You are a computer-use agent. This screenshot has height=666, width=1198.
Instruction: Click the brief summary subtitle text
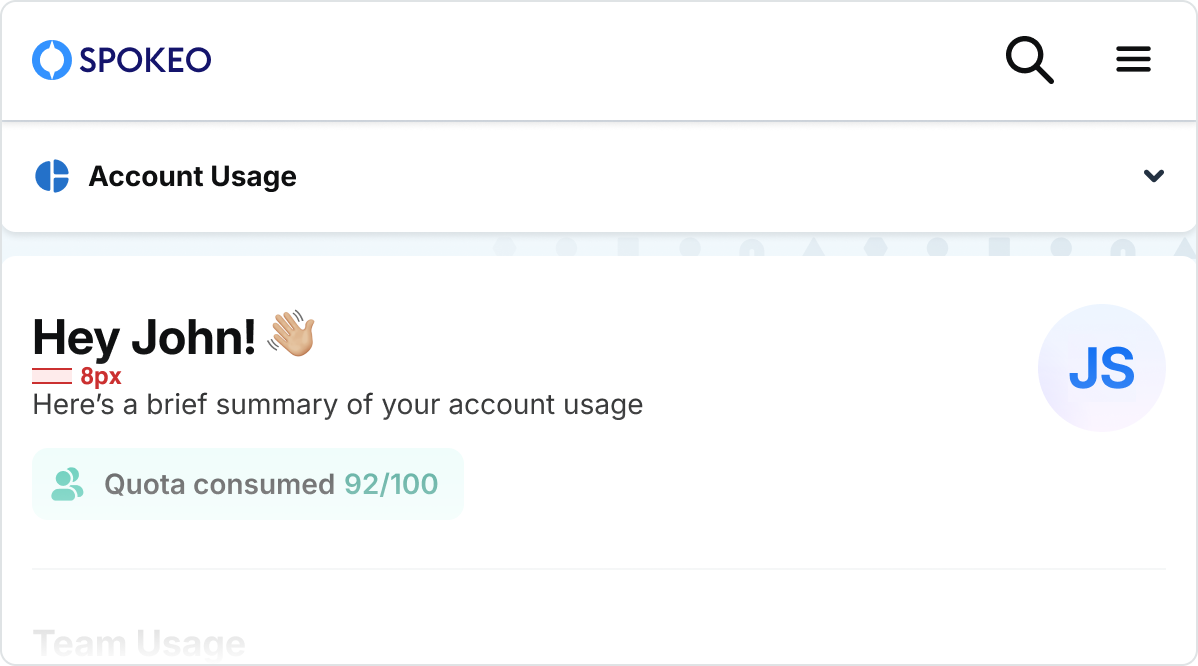pos(337,405)
